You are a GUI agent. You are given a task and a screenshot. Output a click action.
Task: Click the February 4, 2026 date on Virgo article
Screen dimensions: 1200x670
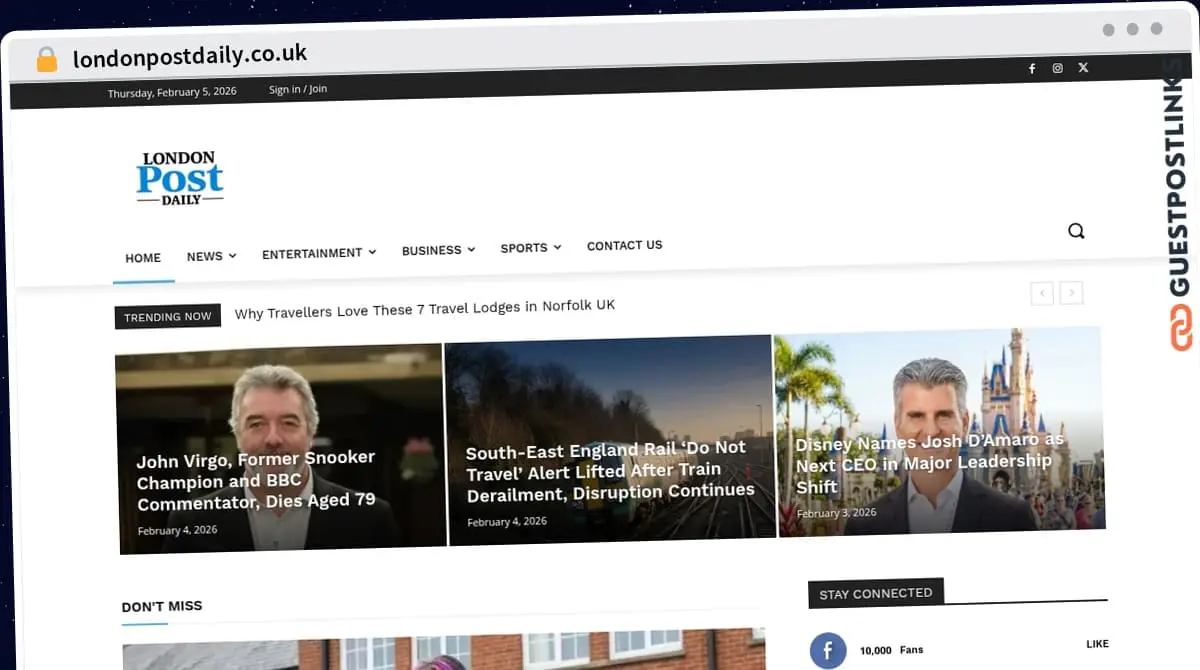click(177, 530)
